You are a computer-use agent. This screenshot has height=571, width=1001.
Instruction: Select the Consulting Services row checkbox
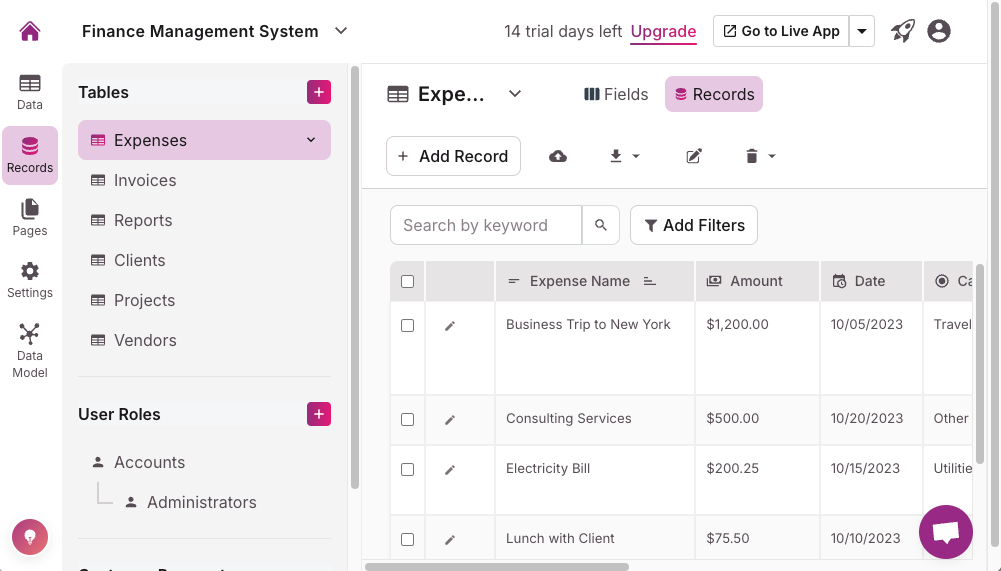(407, 419)
